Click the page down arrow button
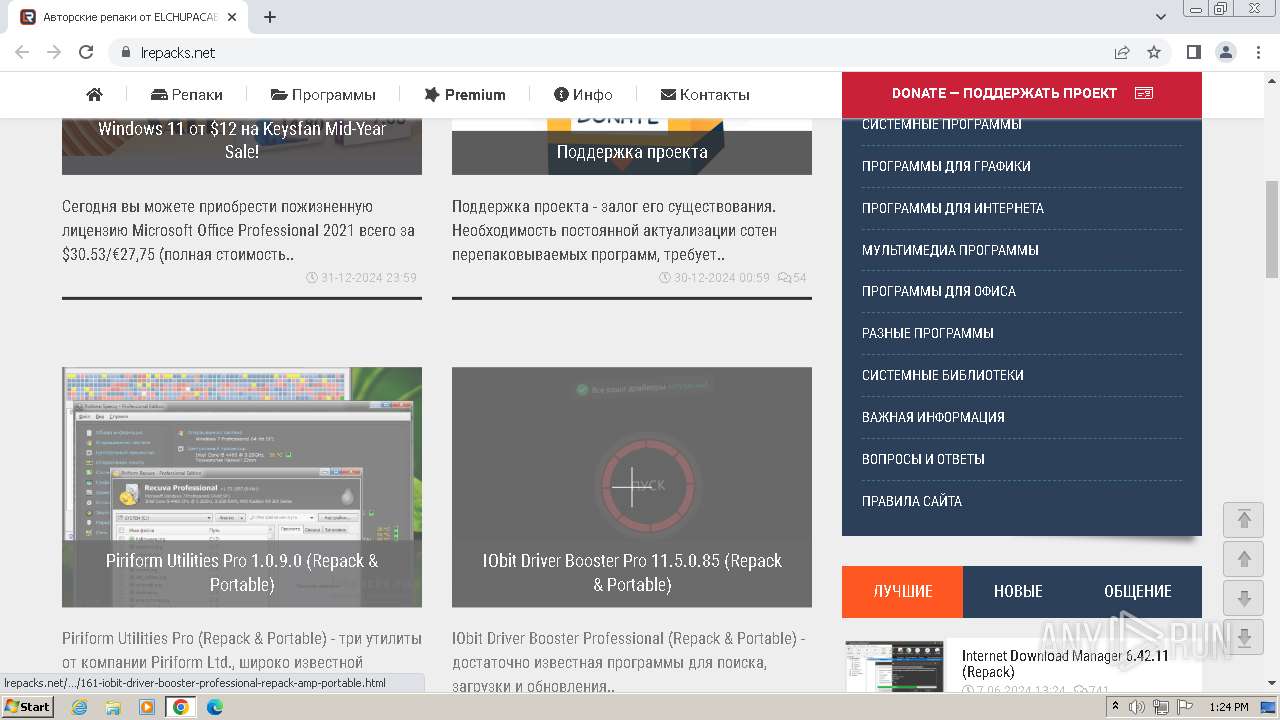 pyautogui.click(x=1244, y=599)
